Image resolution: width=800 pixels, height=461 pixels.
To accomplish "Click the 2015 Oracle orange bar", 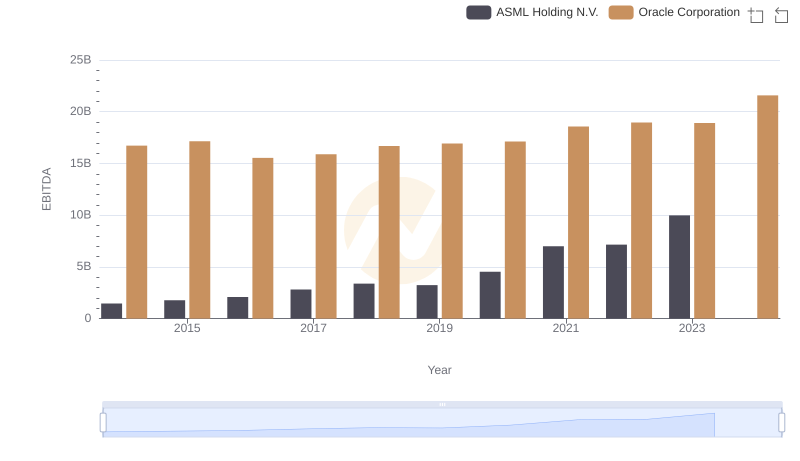I will 199,230.
